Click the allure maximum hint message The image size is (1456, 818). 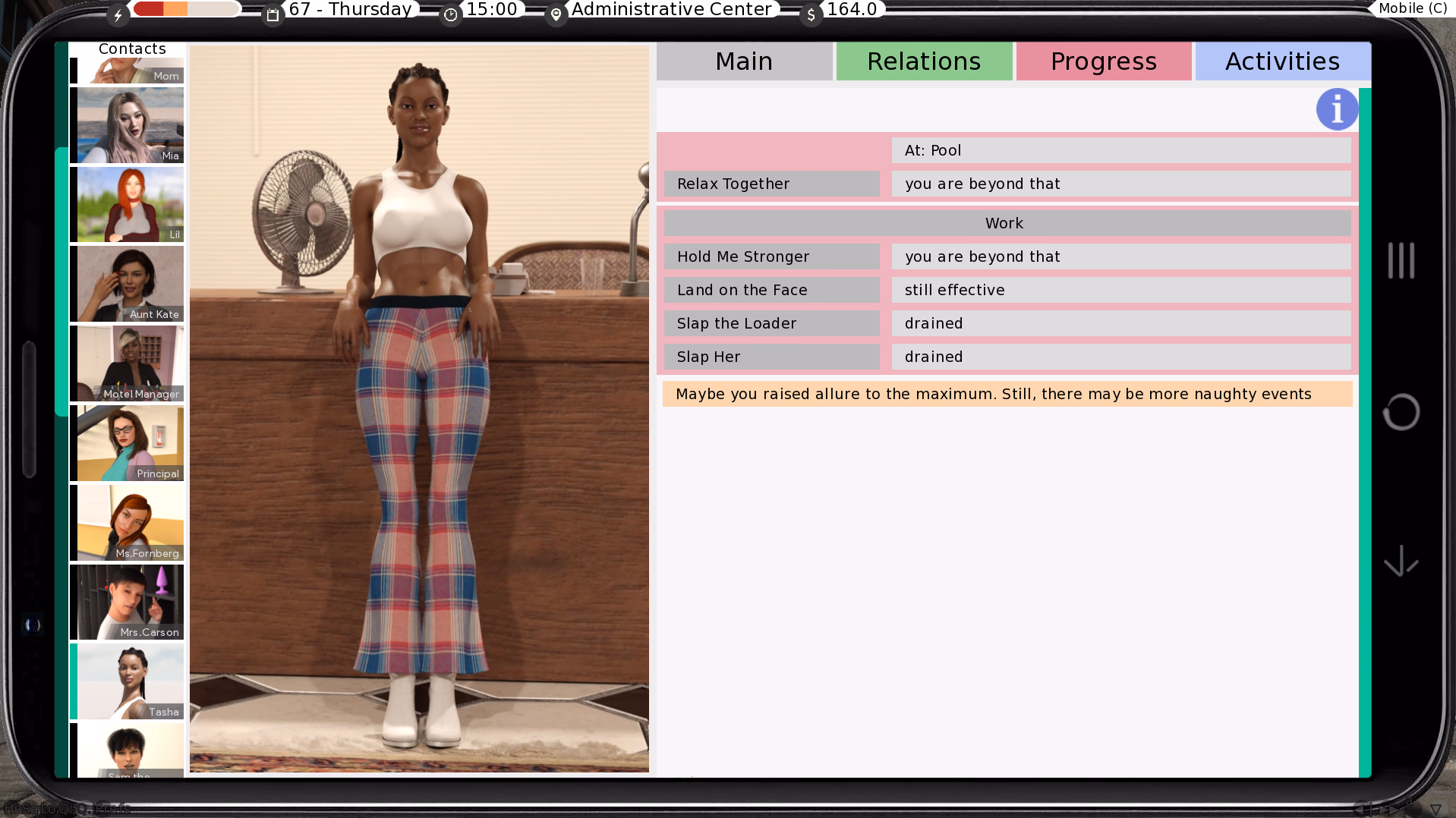[x=1007, y=394]
